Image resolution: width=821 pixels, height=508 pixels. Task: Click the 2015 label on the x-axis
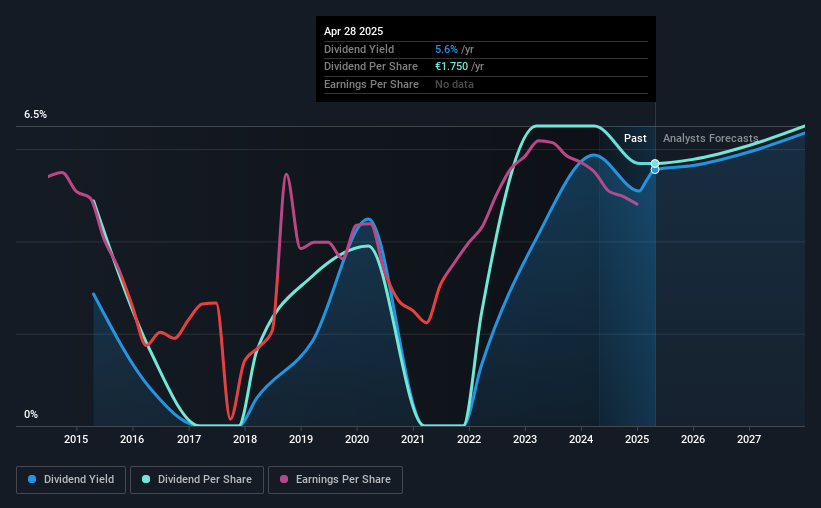76,439
